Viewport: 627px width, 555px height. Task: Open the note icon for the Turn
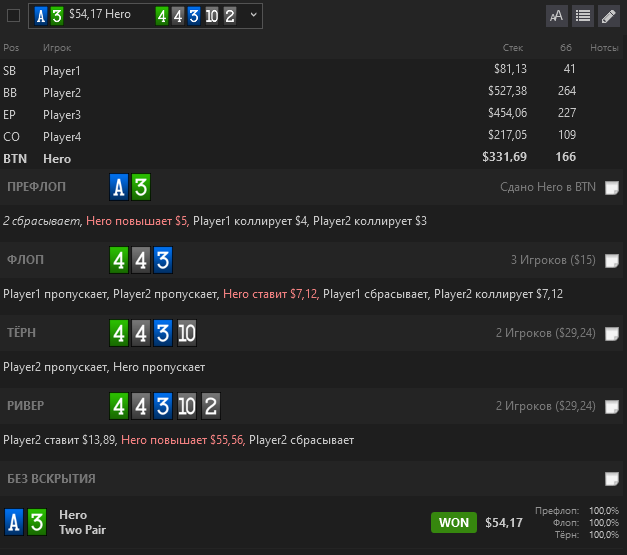(x=612, y=333)
